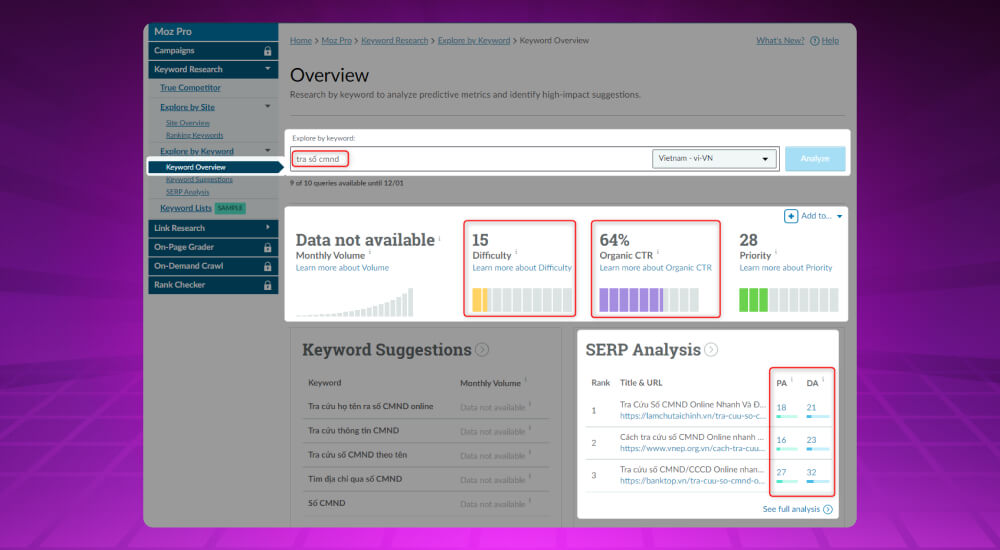Click the Analyze button
Viewport: 1000px width, 550px height.
tap(815, 159)
